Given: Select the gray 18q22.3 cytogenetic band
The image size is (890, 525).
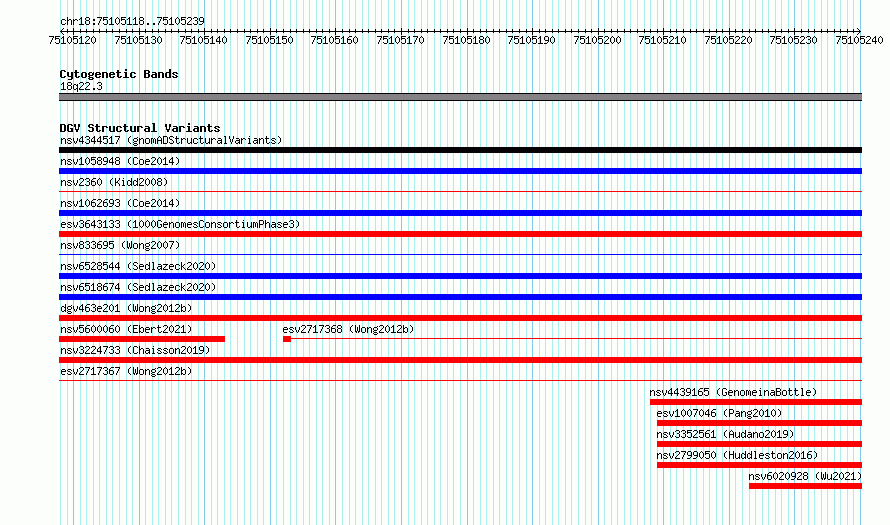Looking at the screenshot, I should 460,97.
